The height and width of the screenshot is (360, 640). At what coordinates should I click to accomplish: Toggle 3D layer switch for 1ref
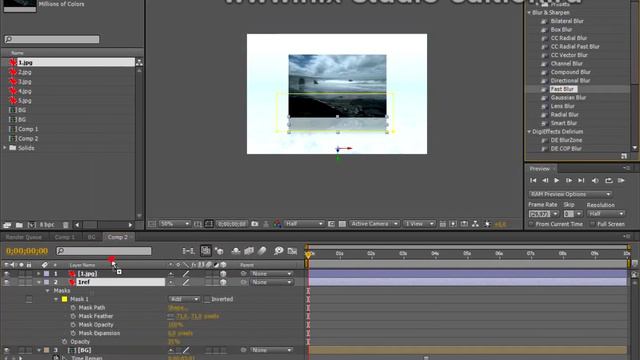click(223, 282)
